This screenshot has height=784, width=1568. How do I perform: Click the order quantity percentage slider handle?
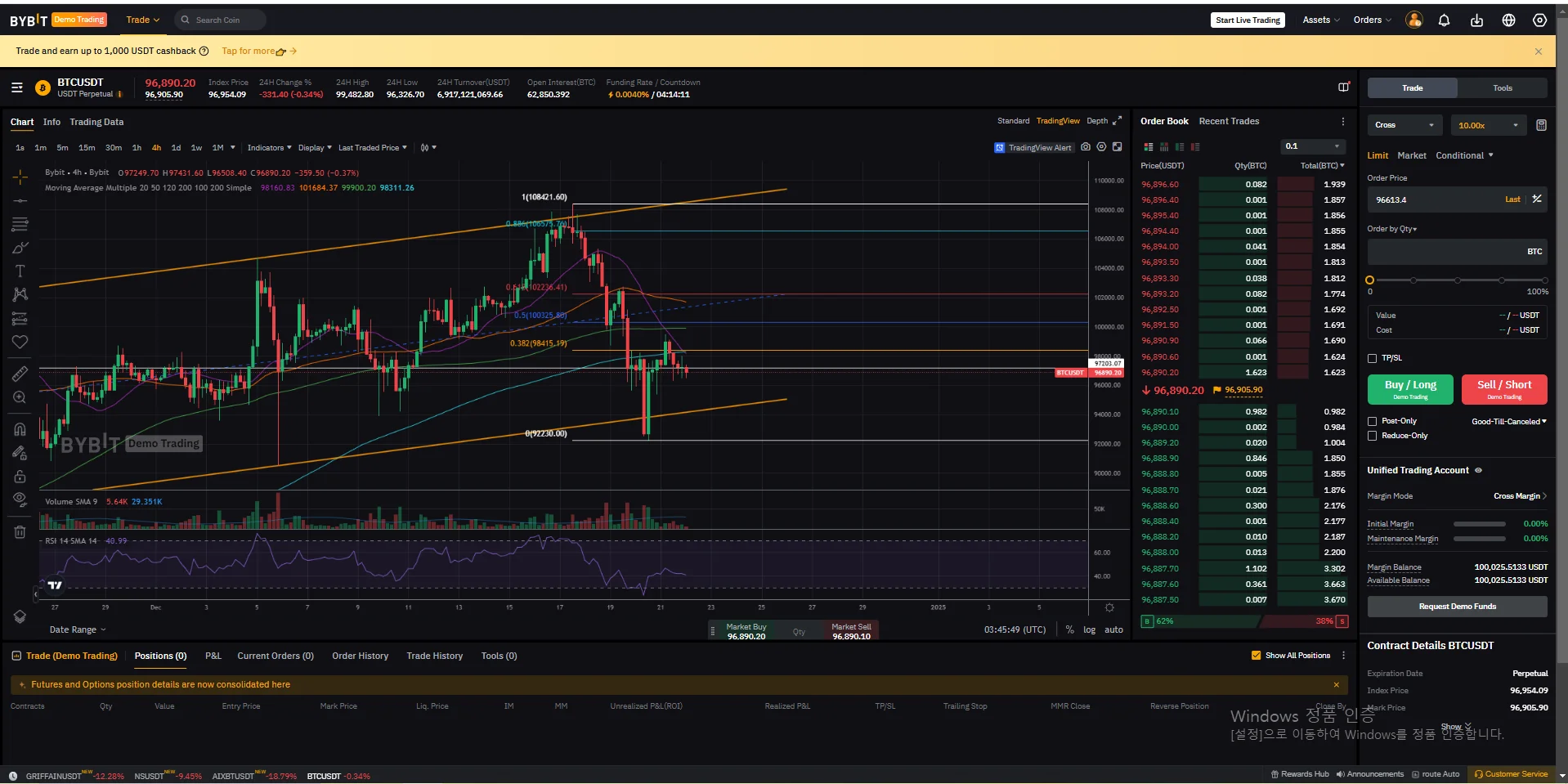pos(1370,280)
